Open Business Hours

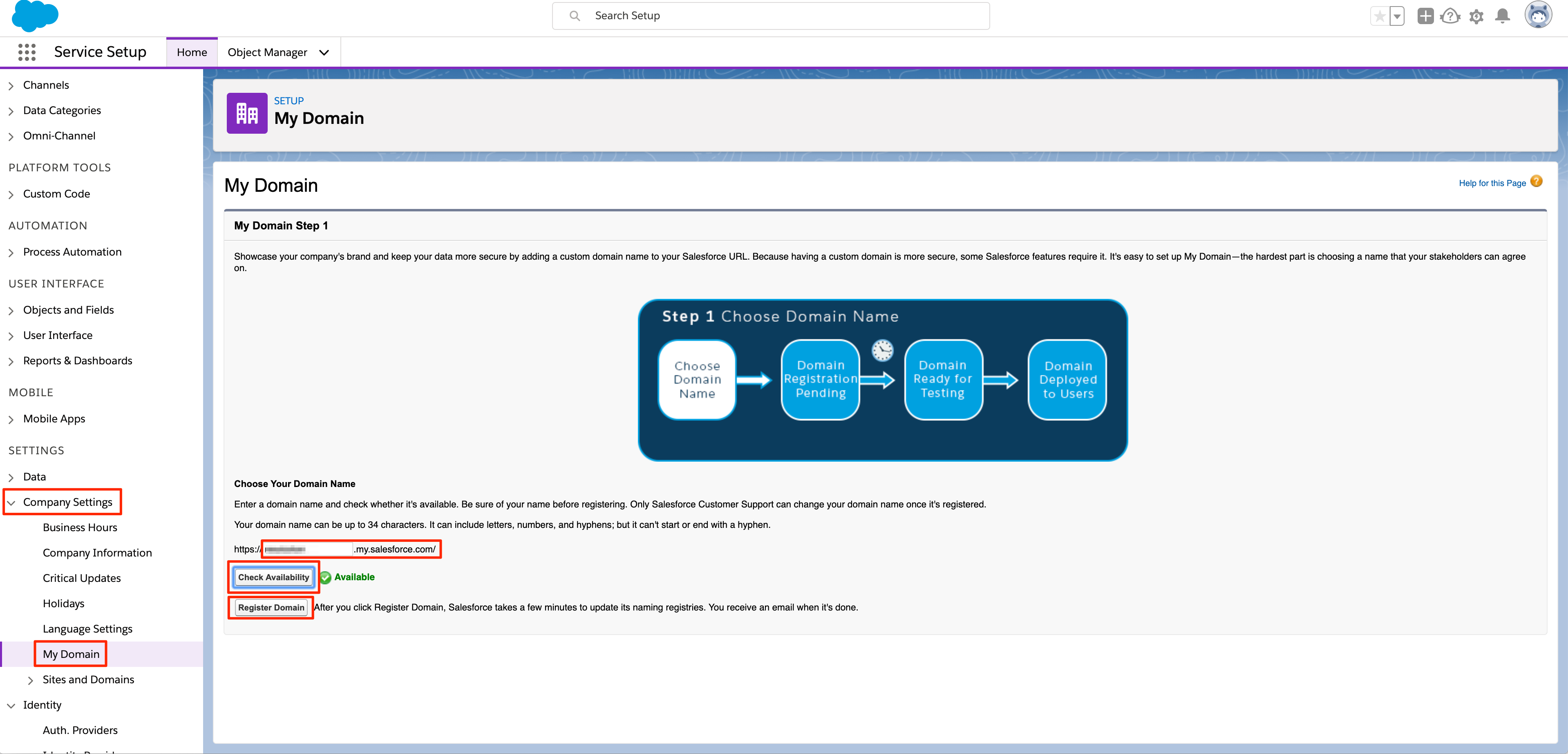pos(80,527)
